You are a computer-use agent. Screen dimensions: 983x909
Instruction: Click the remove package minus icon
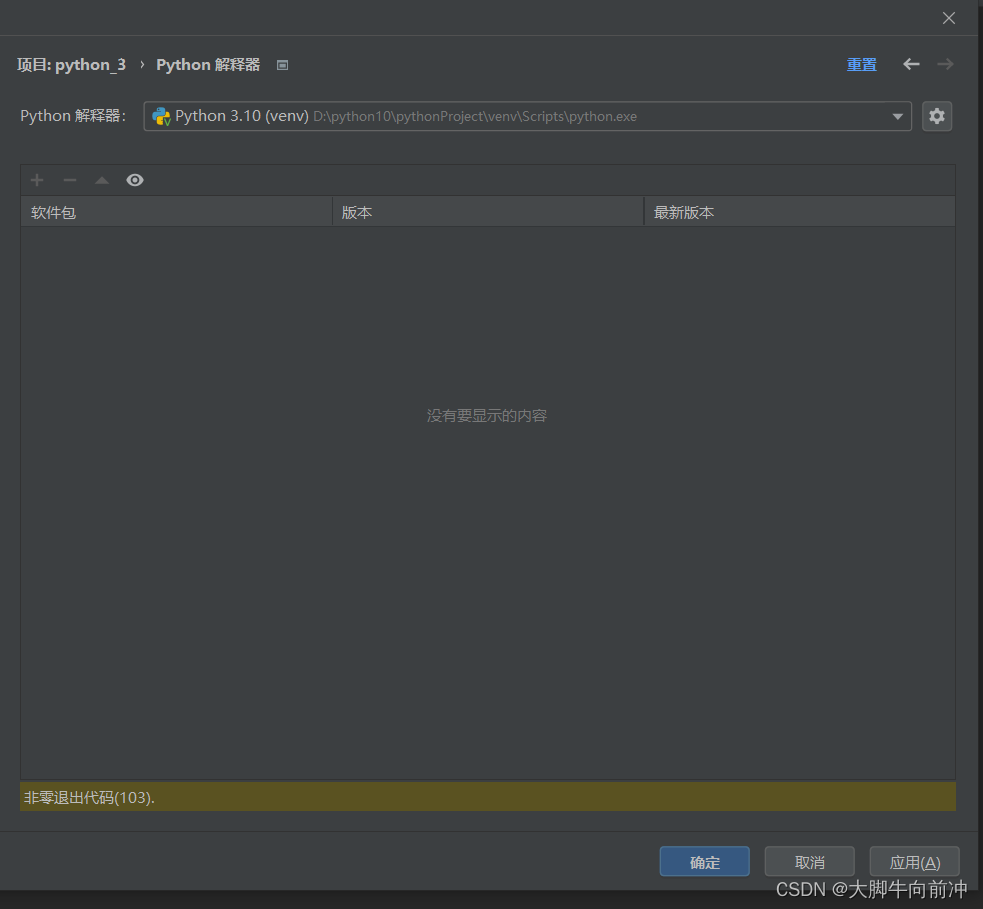point(70,181)
